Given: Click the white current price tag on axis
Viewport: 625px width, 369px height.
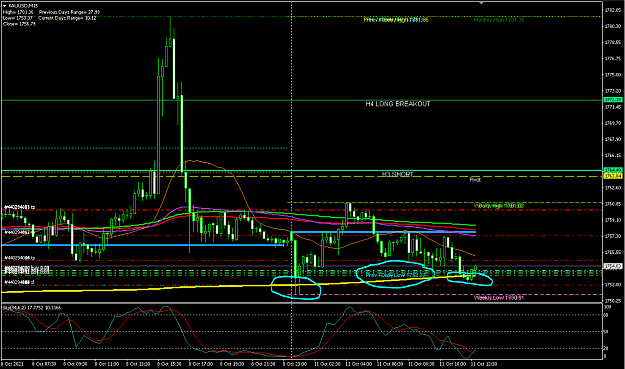Looking at the screenshot, I should pyautogui.click(x=613, y=266).
